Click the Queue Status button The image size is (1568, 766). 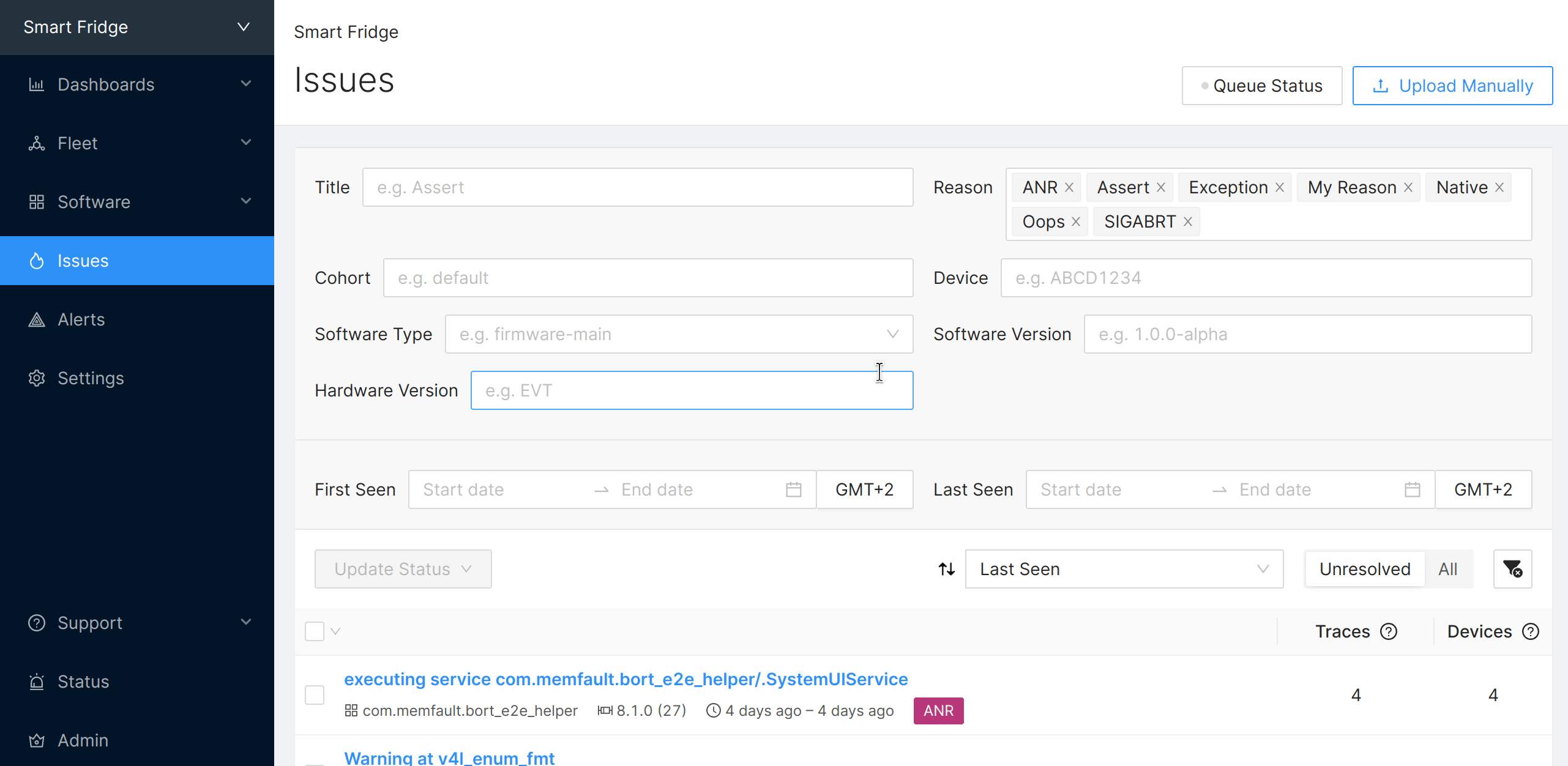pyautogui.click(x=1261, y=86)
